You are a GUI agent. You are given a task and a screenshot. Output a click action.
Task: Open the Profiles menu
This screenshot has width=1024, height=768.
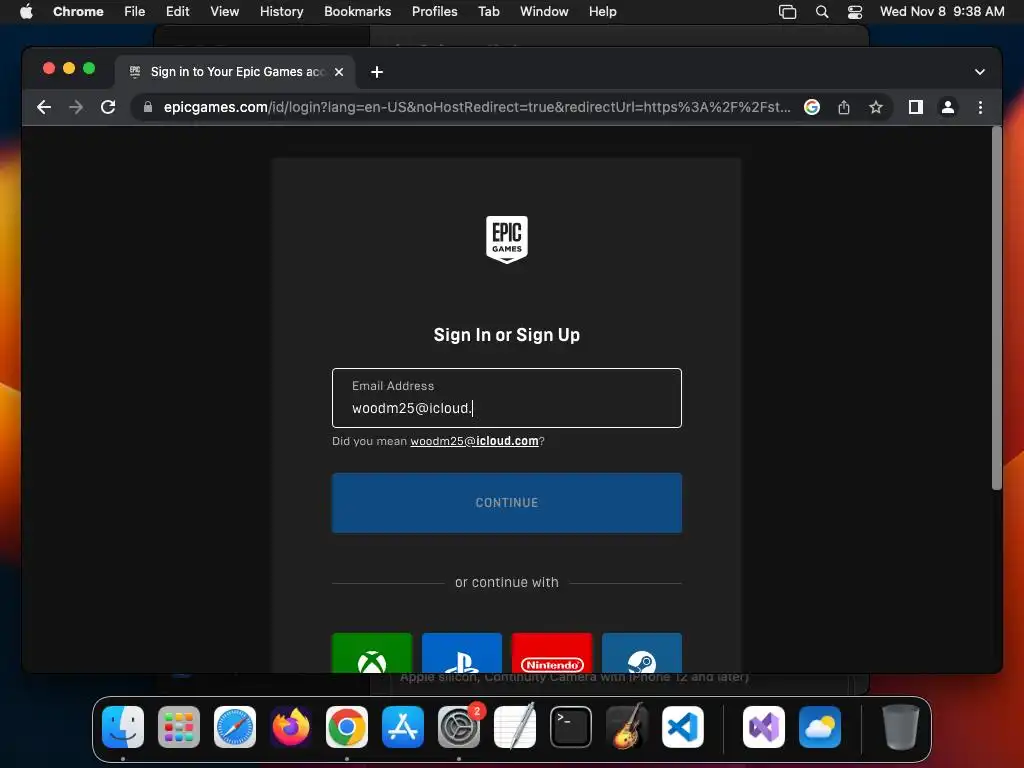tap(434, 12)
